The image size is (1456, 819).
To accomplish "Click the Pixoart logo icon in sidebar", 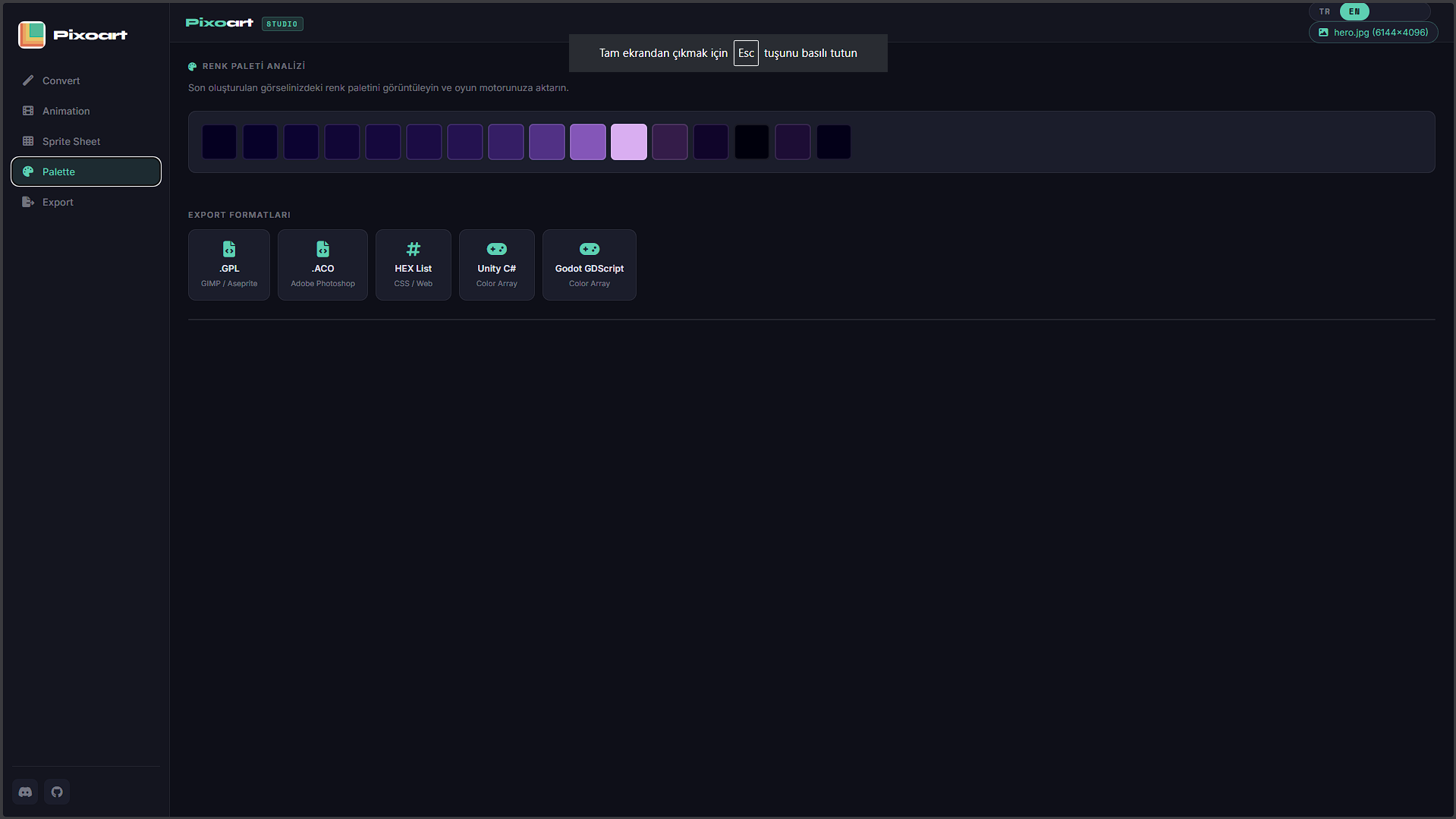I will (32, 35).
